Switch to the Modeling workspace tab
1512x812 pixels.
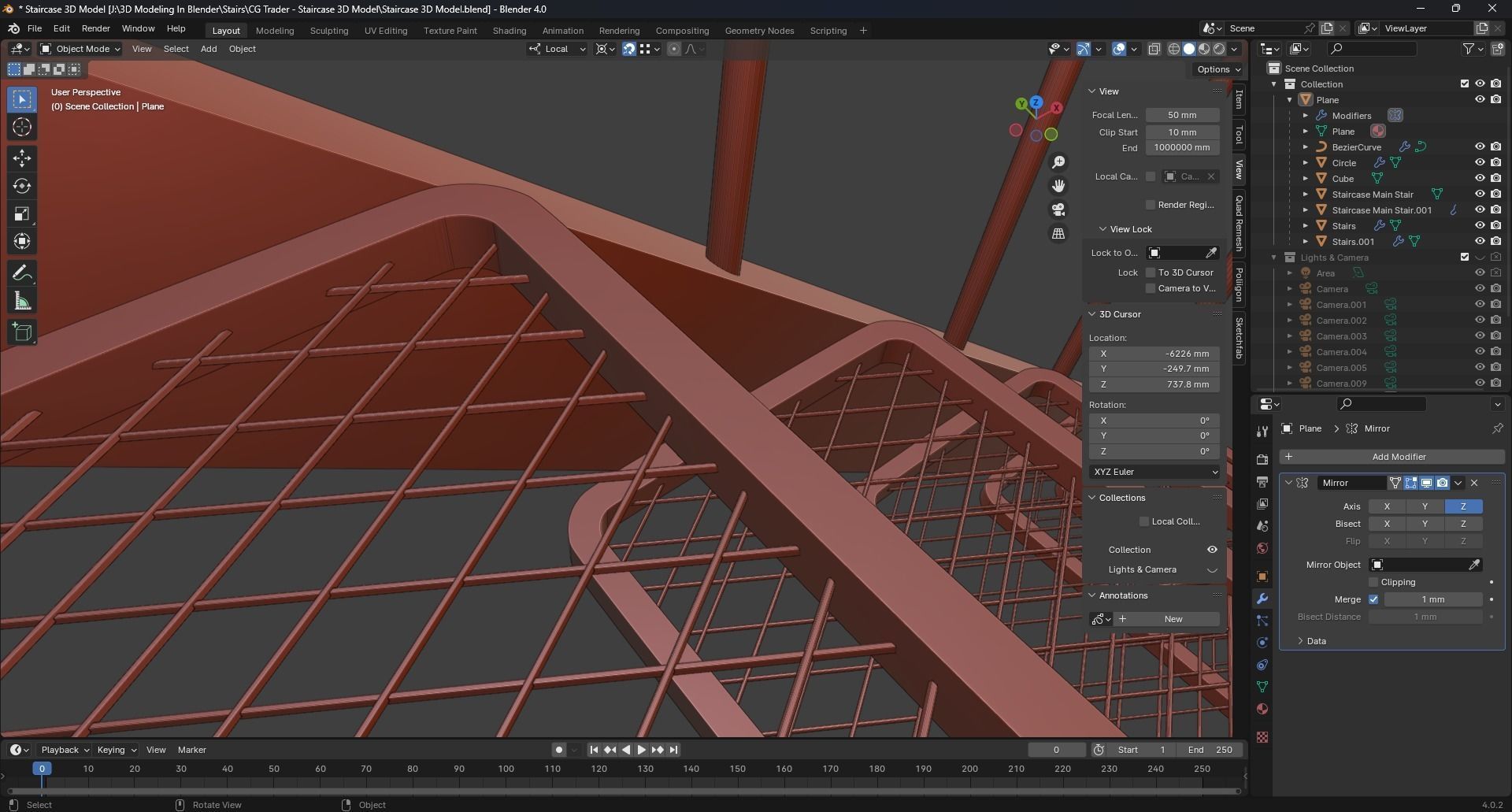[x=275, y=31]
